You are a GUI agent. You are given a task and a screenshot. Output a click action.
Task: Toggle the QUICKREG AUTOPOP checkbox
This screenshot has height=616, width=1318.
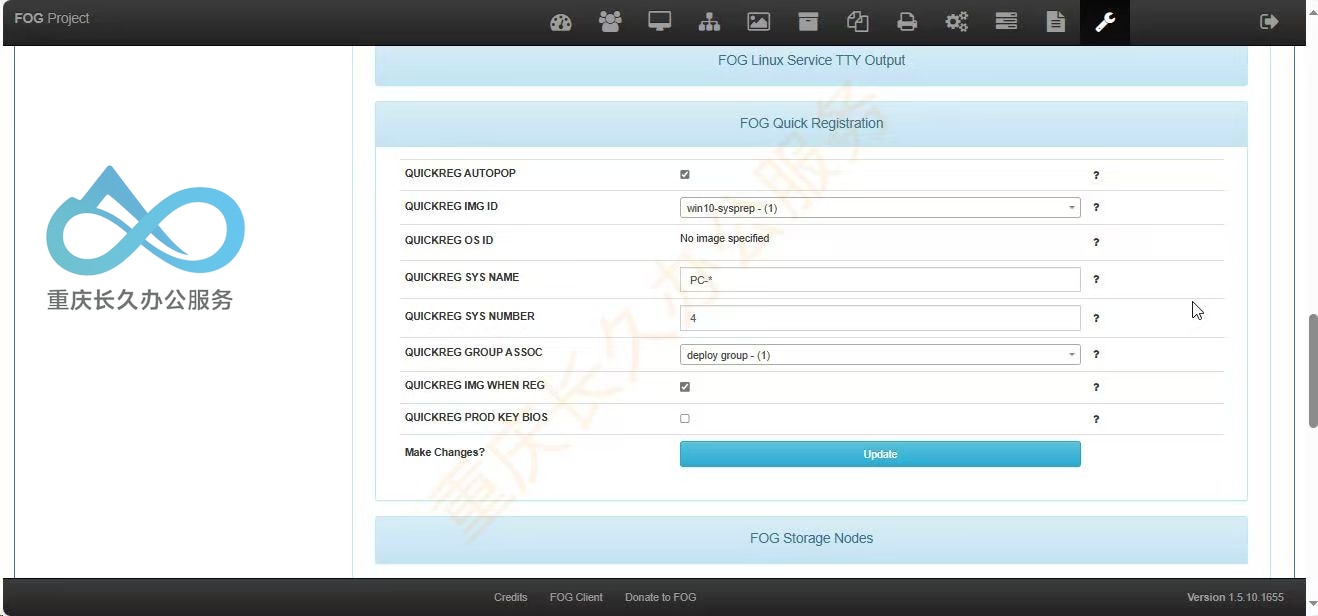tap(685, 174)
